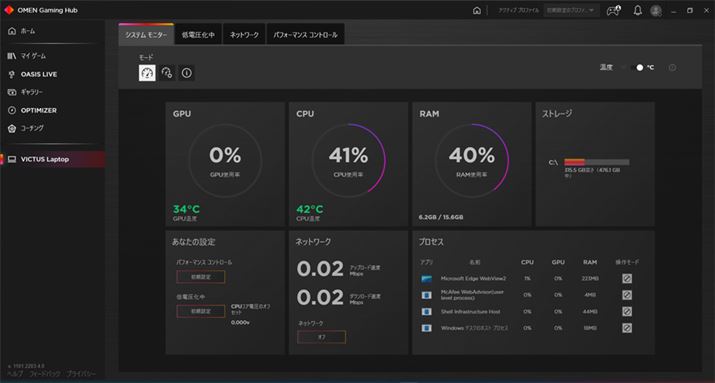Switch to ネットワーク tab
Viewport: 715px width, 383px height.
pyautogui.click(x=244, y=35)
